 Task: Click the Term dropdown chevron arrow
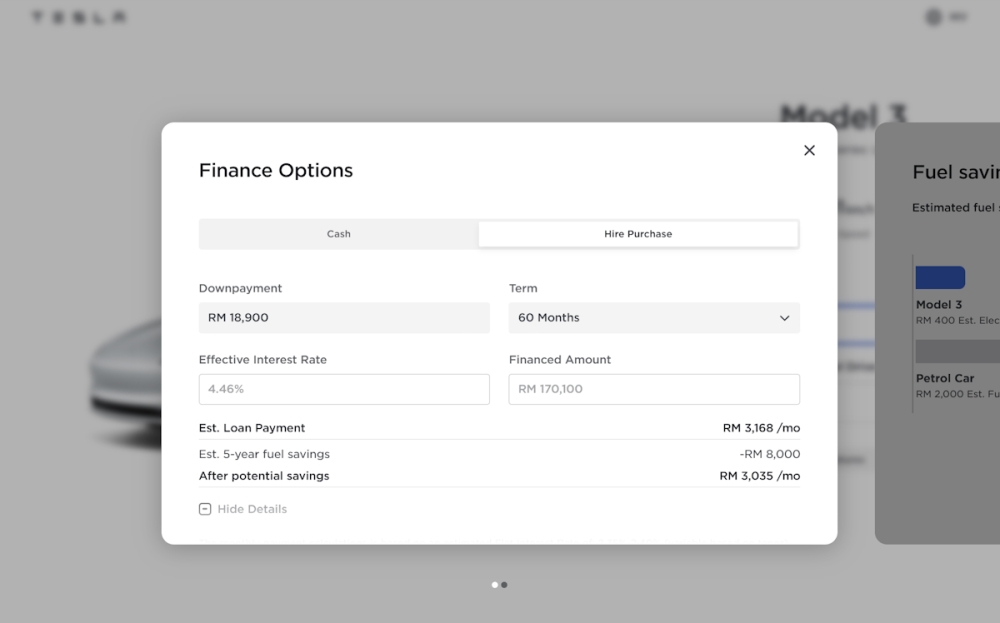tap(784, 318)
